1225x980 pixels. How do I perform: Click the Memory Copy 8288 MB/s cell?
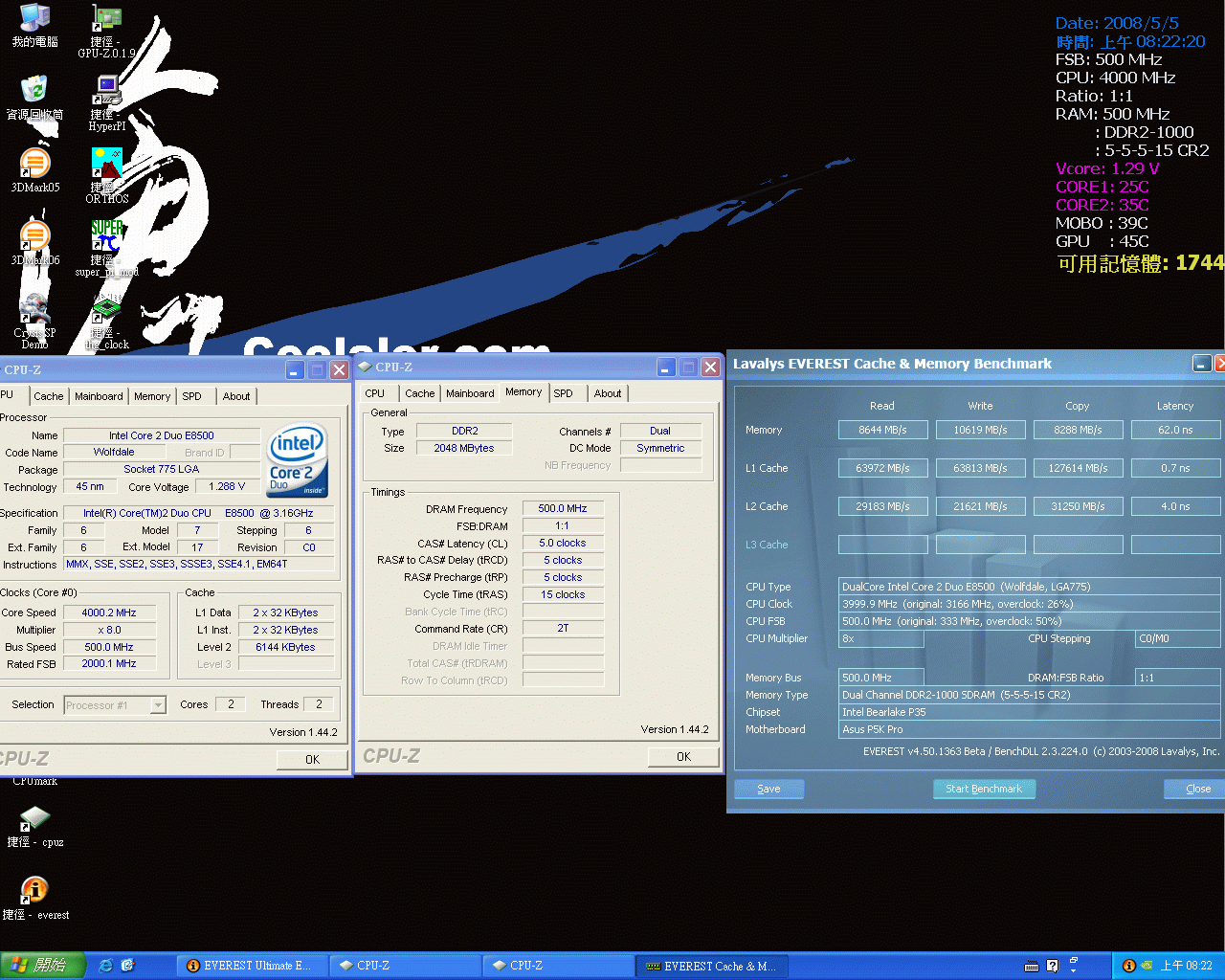click(1078, 430)
